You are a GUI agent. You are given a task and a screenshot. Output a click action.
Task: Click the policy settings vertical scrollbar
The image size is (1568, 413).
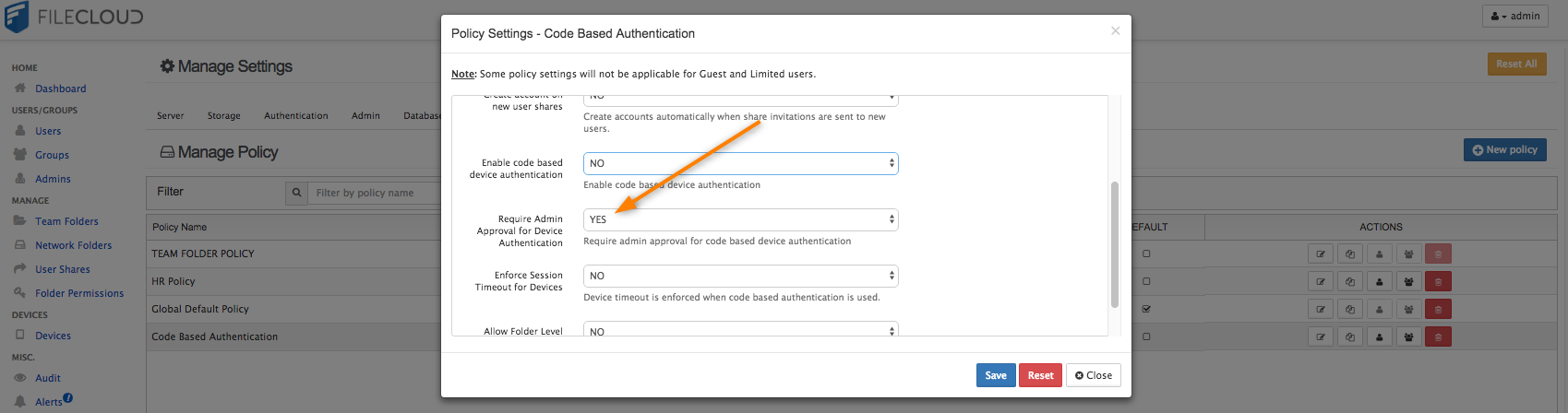[1115, 244]
